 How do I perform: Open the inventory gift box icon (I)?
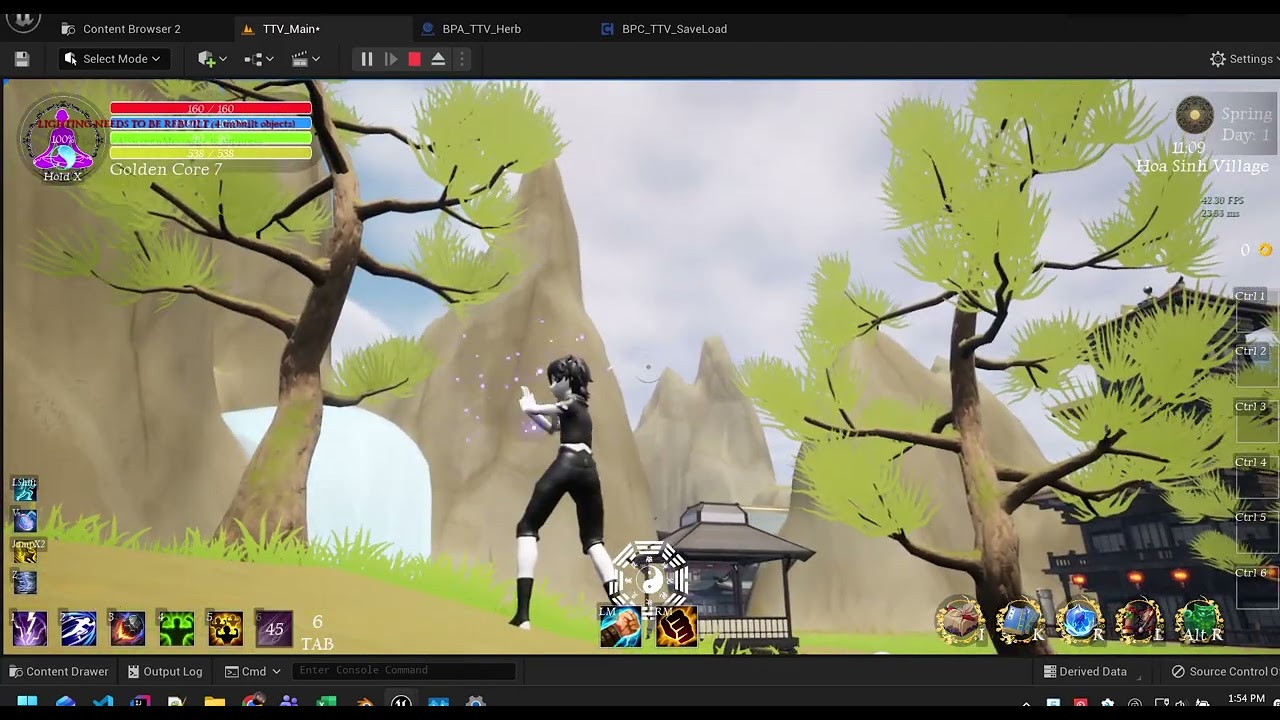pos(960,621)
